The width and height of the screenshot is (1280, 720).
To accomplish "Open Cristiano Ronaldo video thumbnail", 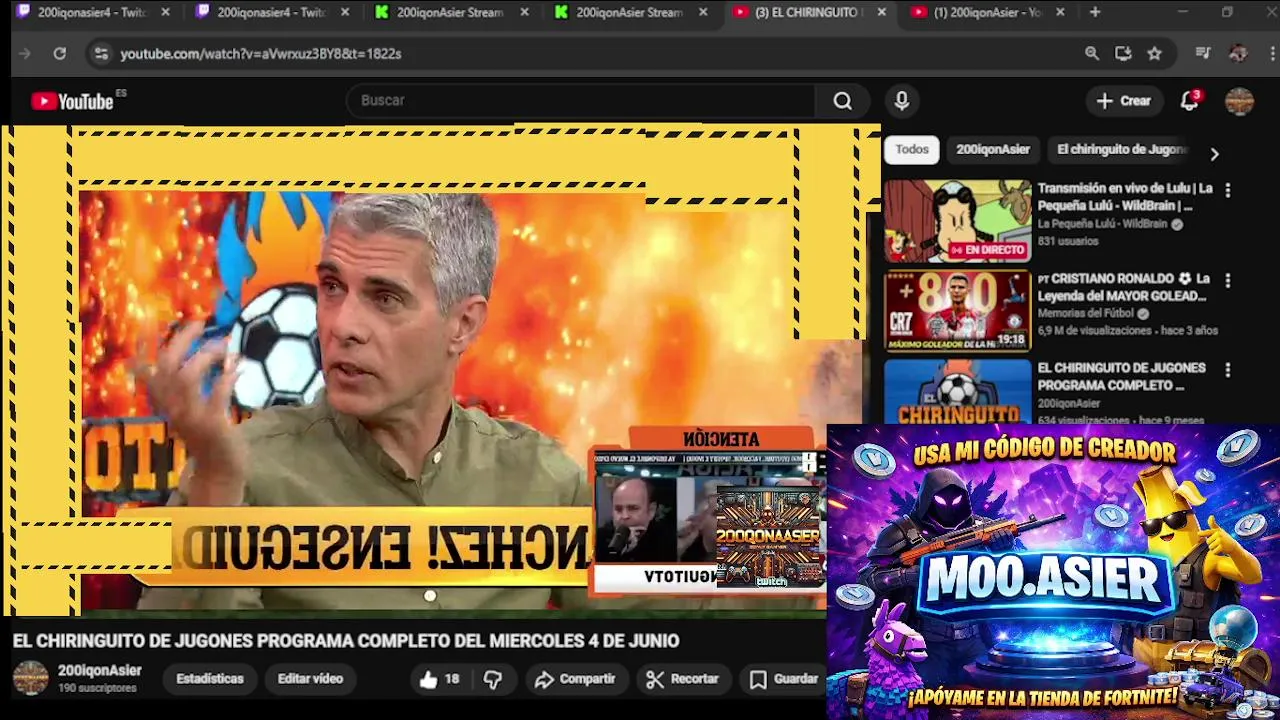I will coord(957,311).
